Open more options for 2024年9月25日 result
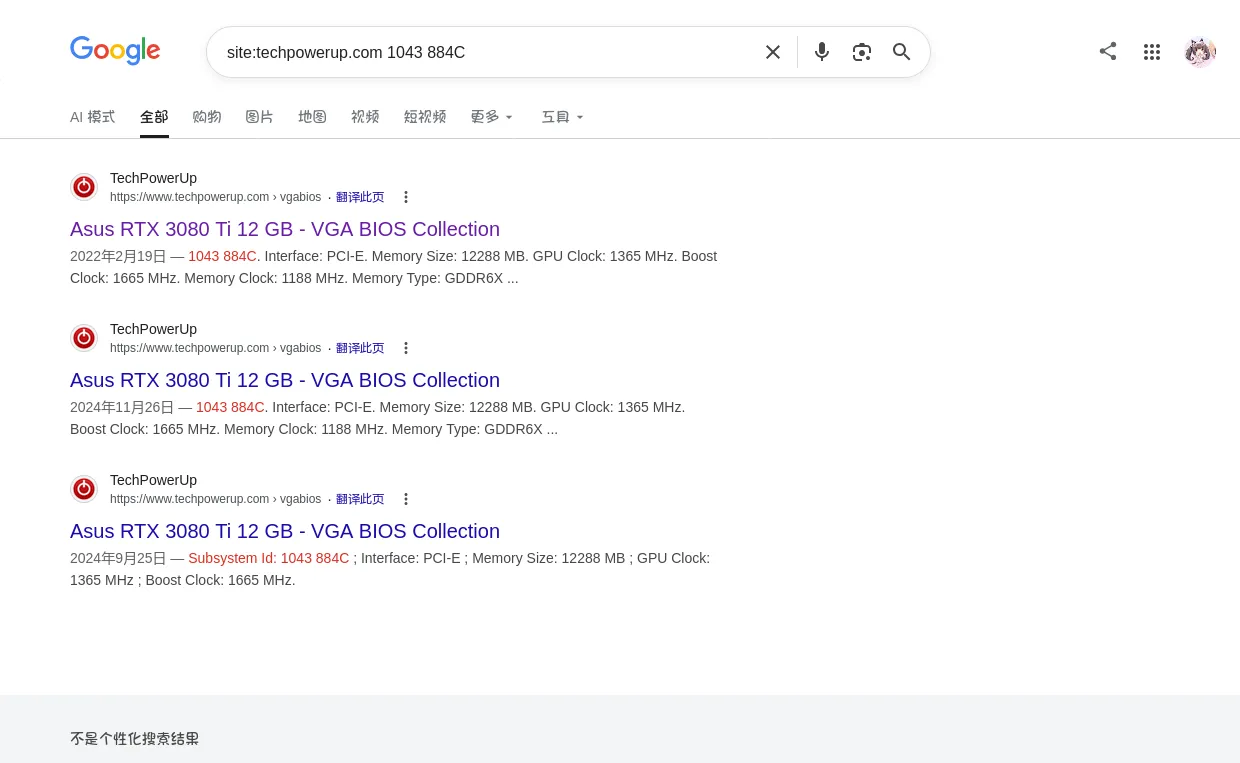 406,499
